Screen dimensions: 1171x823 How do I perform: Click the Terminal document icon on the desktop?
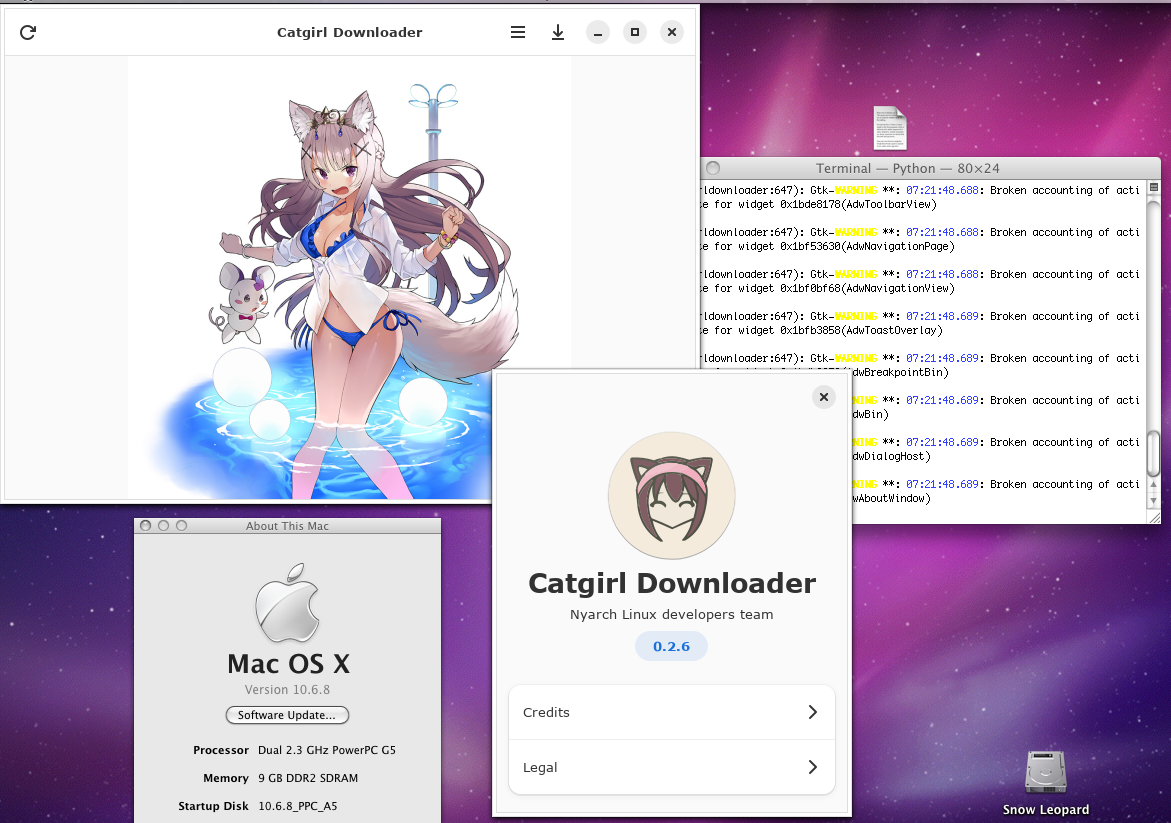tap(889, 127)
